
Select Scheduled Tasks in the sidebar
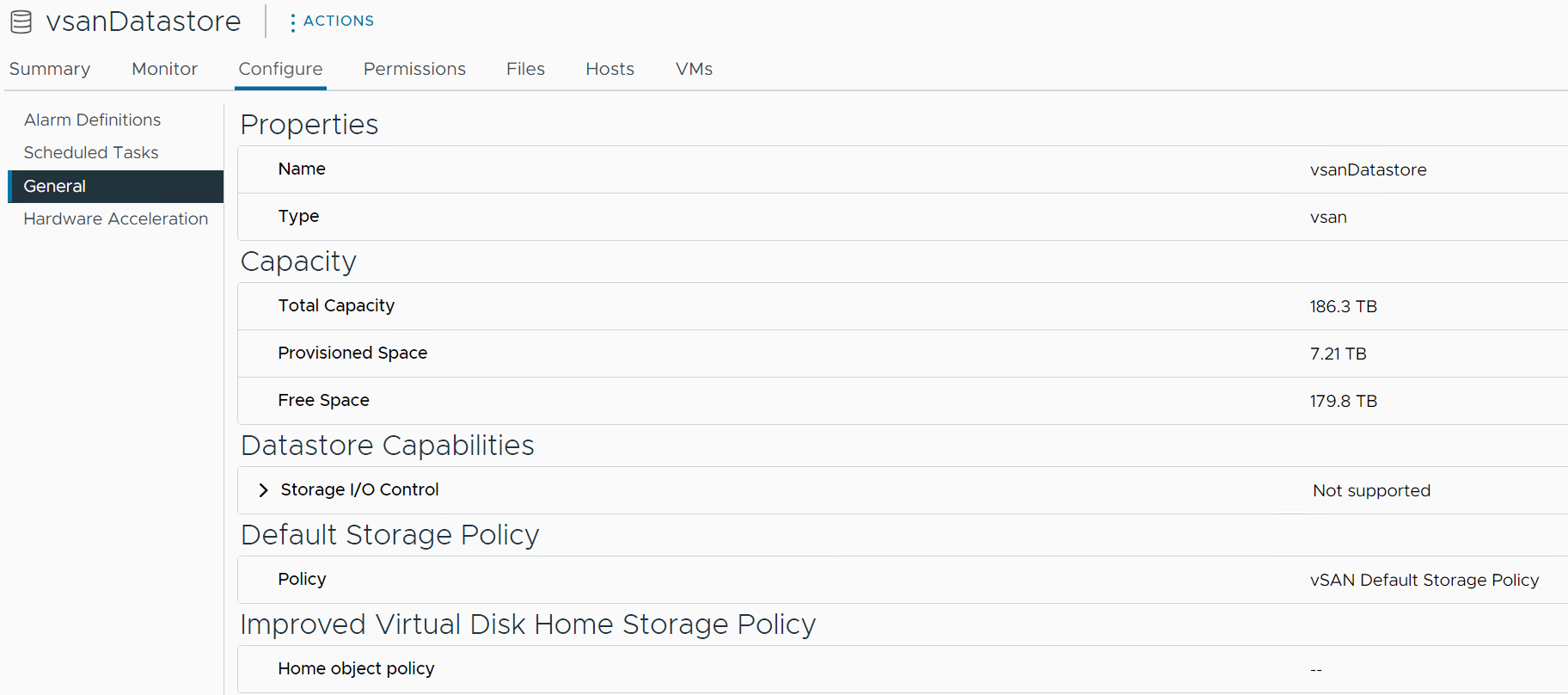(91, 152)
